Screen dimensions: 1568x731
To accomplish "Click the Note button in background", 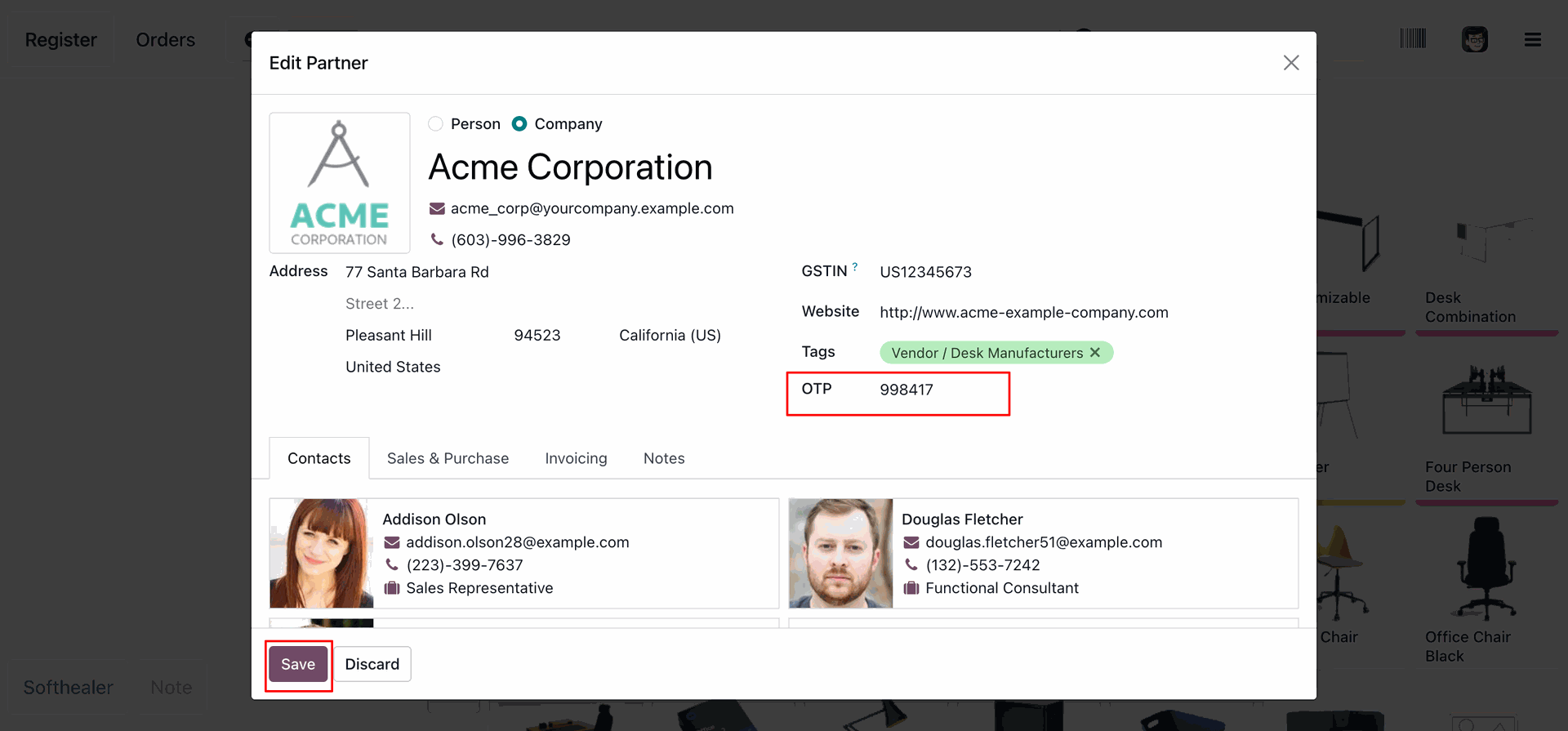I will [171, 688].
